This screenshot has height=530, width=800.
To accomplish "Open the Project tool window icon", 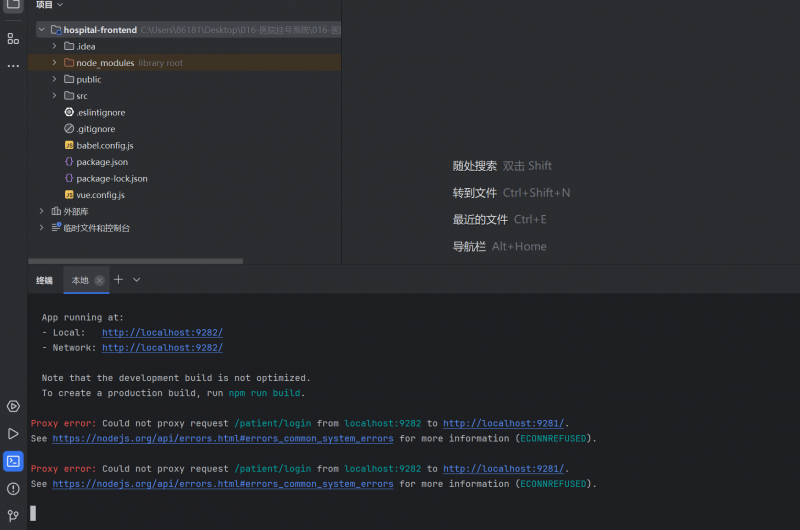I will 13,5.
